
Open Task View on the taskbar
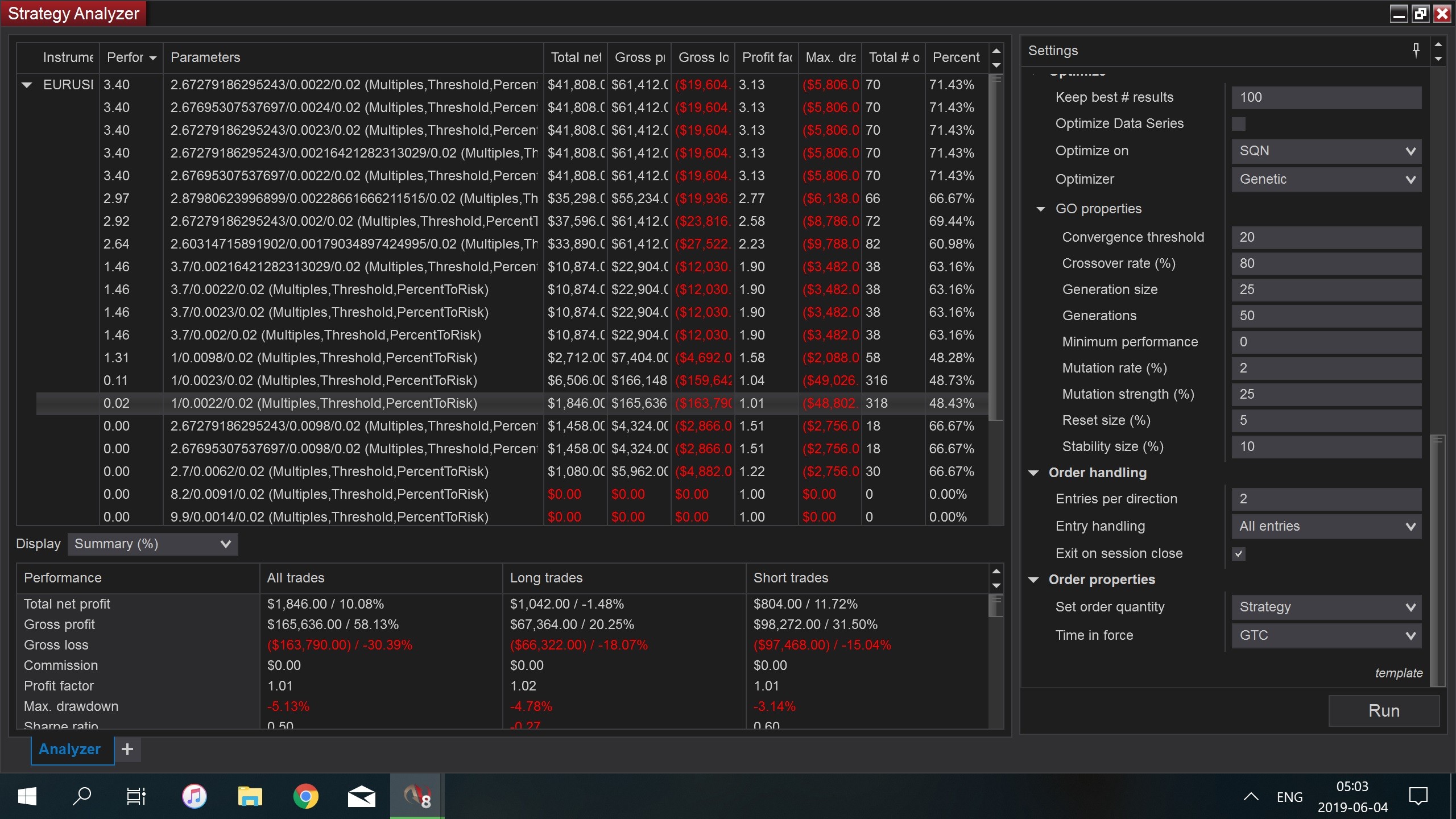coord(136,796)
